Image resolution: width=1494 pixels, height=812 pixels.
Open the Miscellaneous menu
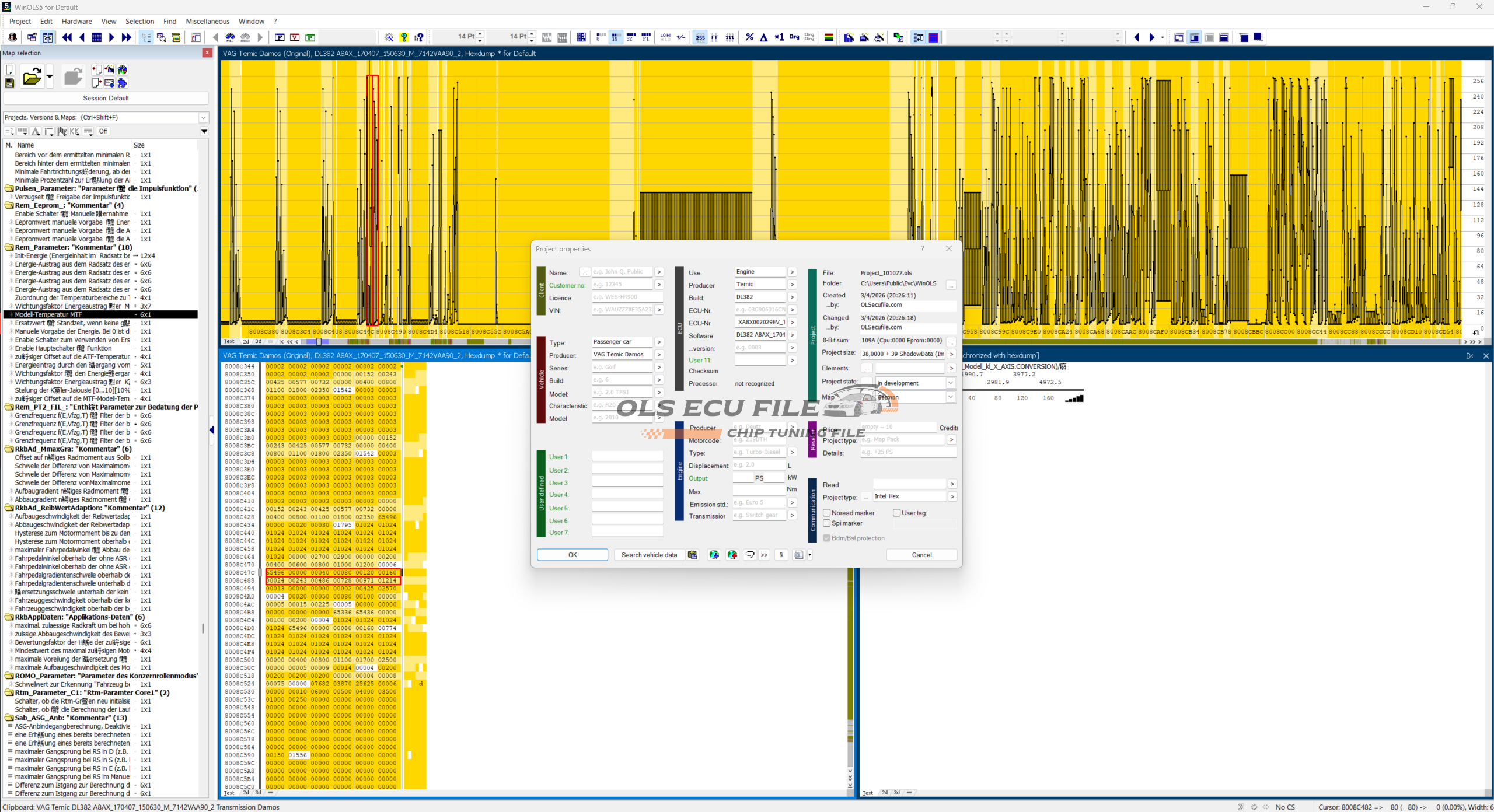pos(207,21)
